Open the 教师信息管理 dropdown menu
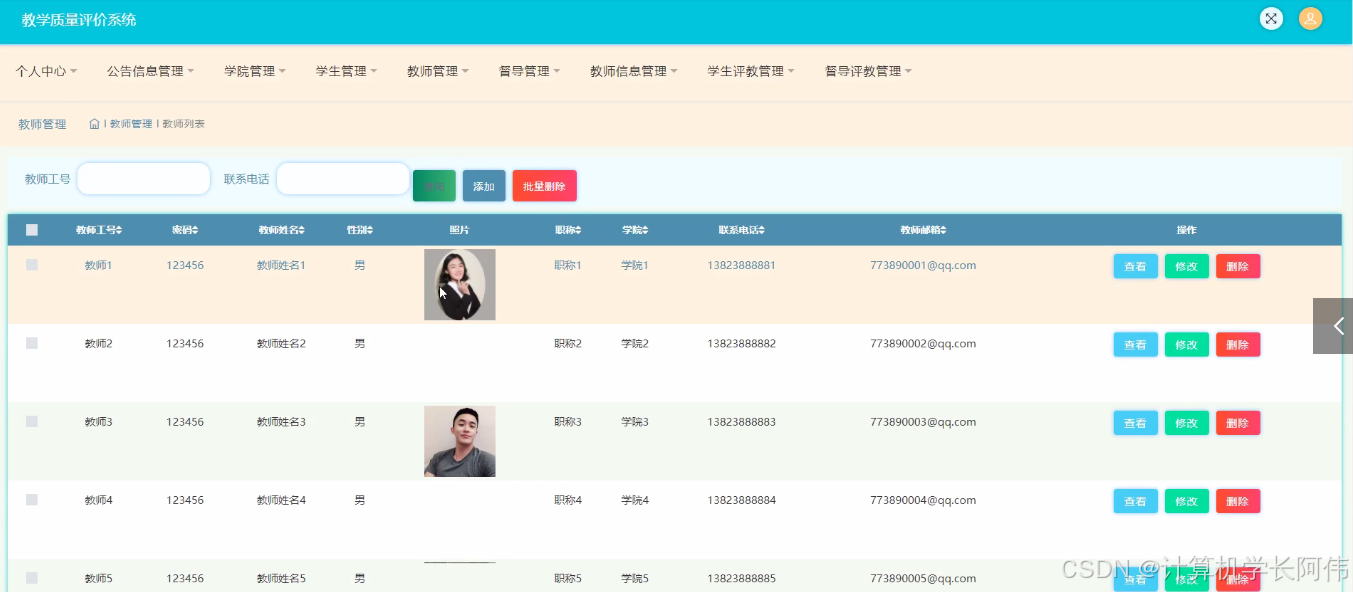 tap(634, 71)
